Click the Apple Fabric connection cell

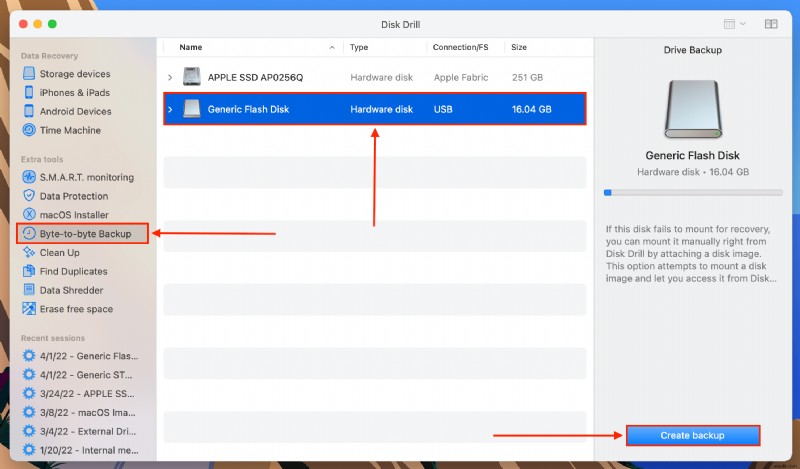461,78
